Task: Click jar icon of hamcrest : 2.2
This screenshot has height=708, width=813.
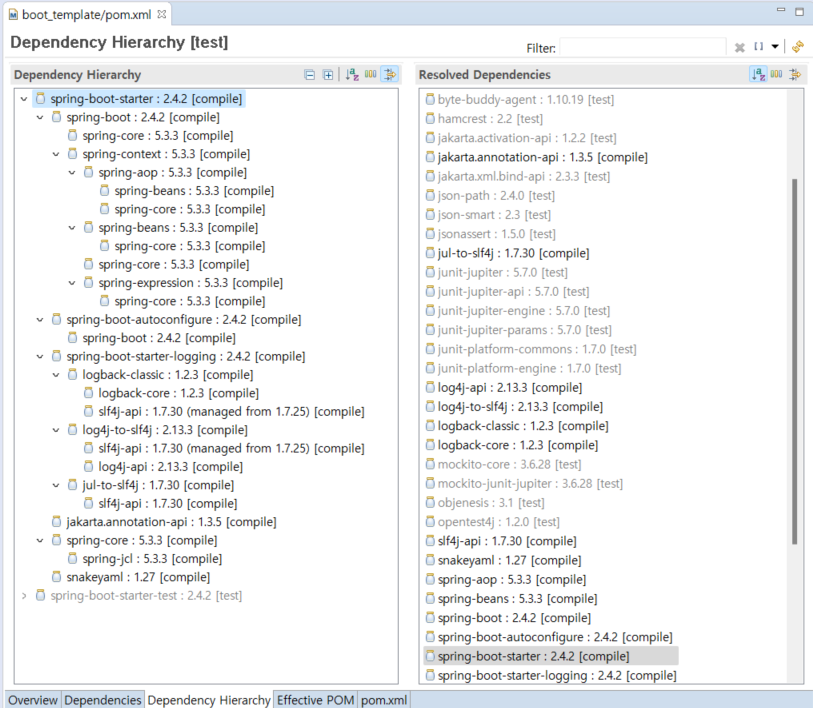Action: point(430,118)
